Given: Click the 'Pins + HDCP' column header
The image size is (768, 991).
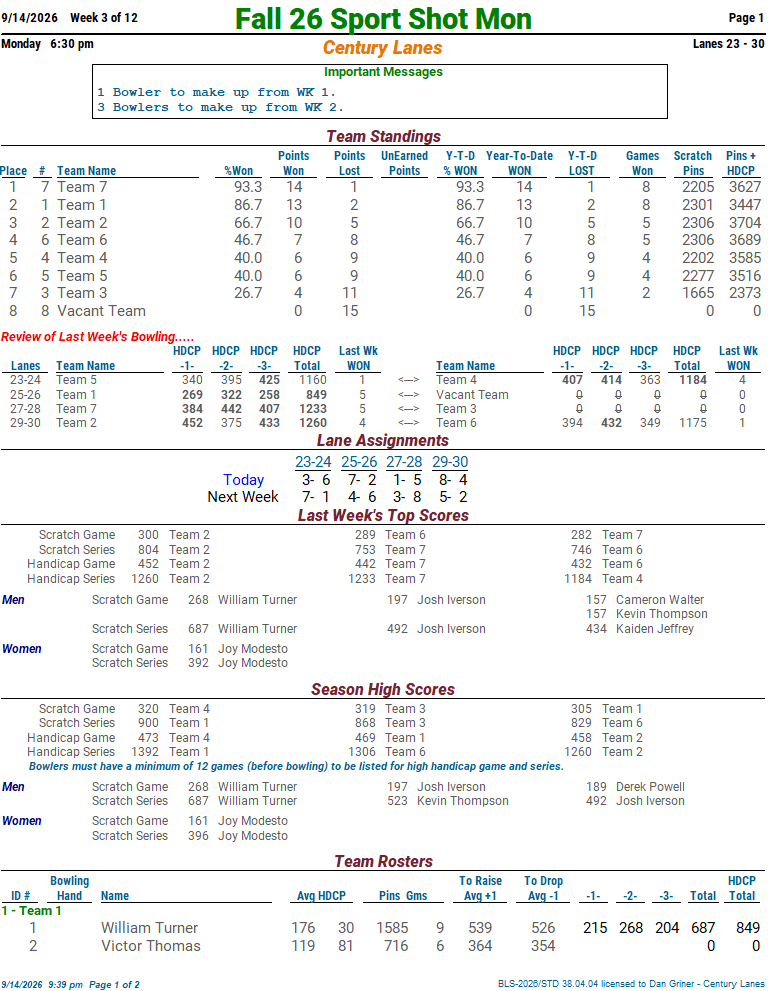Looking at the screenshot, I should 740,163.
